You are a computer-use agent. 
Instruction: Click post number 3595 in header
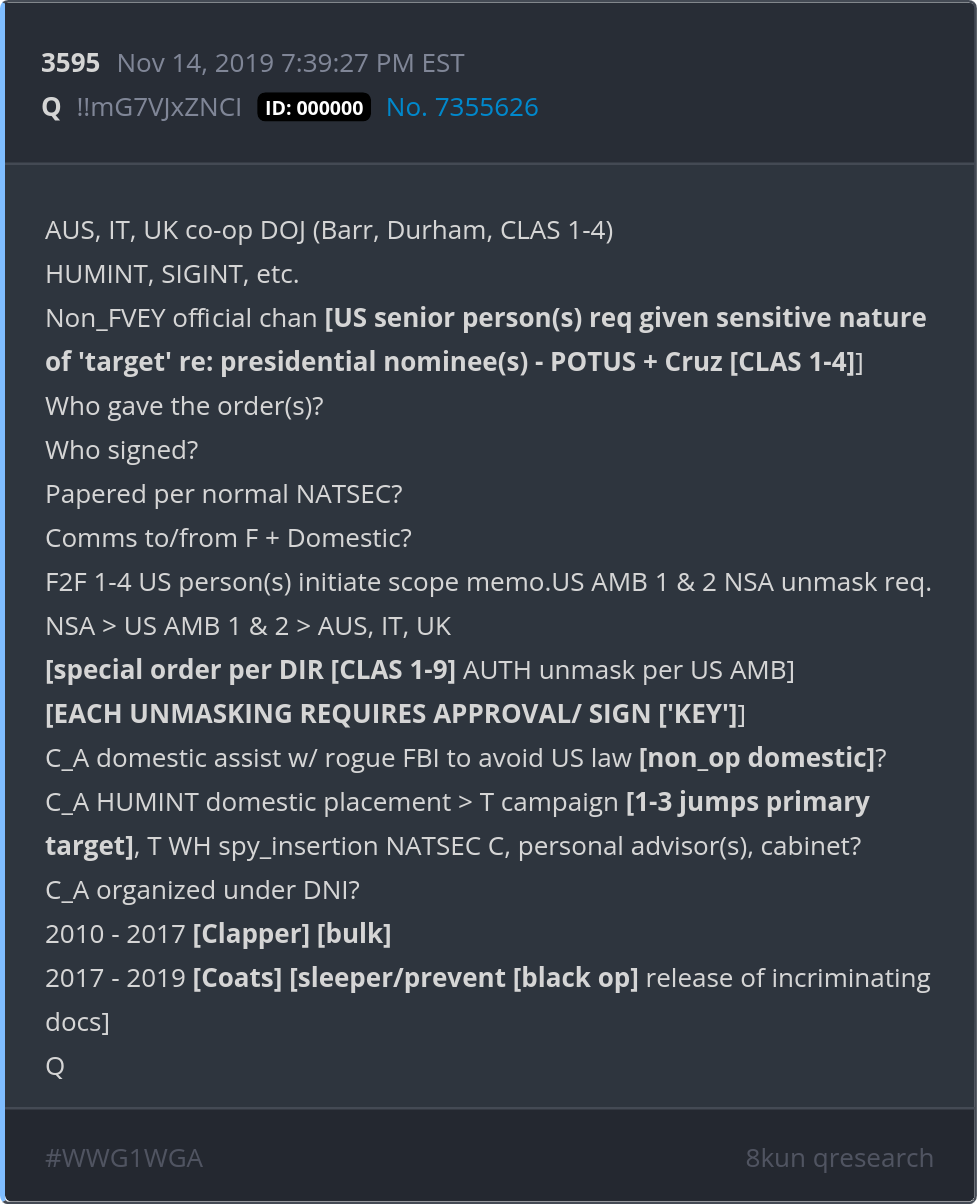(70, 63)
